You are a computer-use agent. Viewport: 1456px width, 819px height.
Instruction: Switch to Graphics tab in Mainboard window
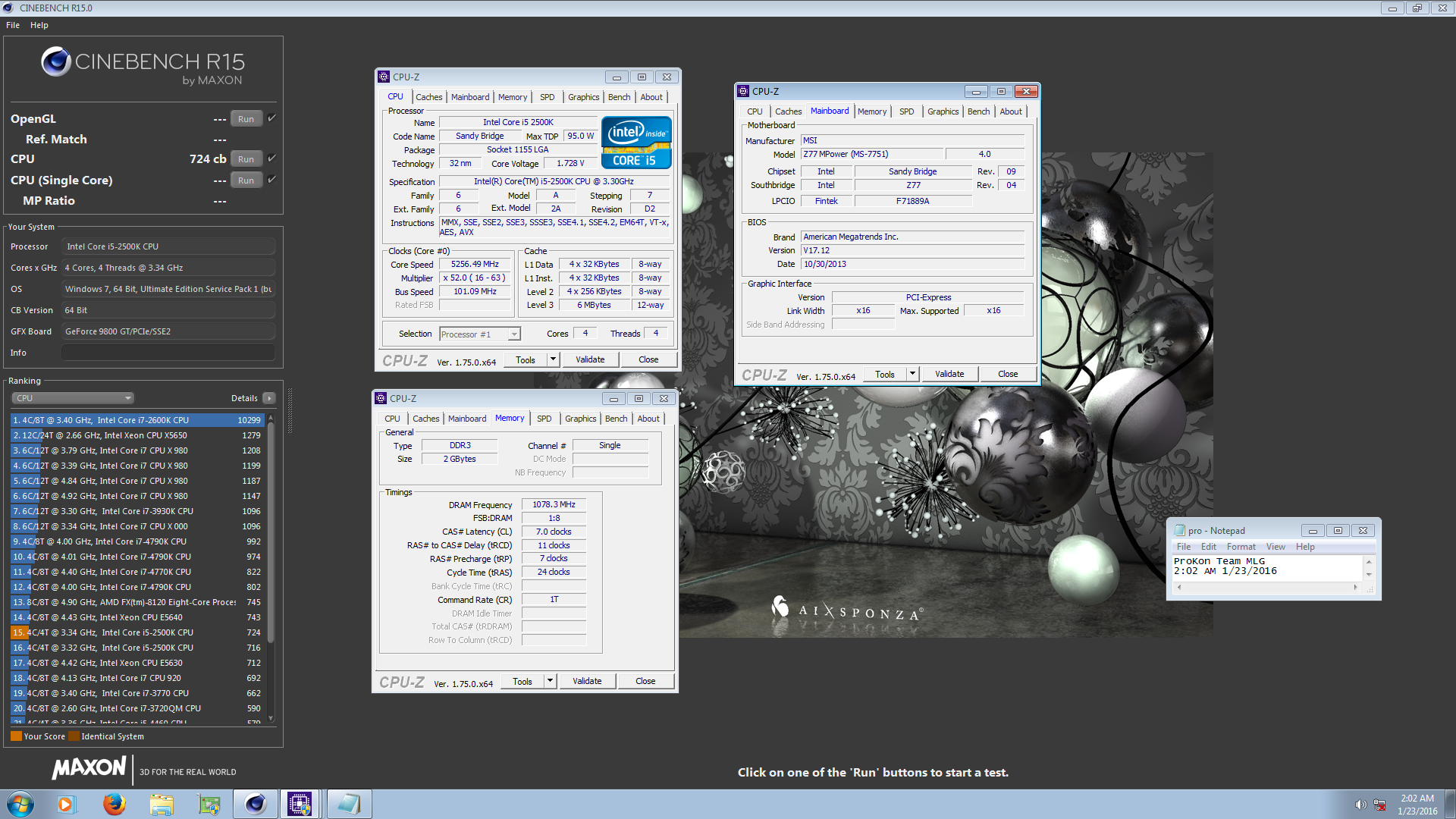coord(943,111)
